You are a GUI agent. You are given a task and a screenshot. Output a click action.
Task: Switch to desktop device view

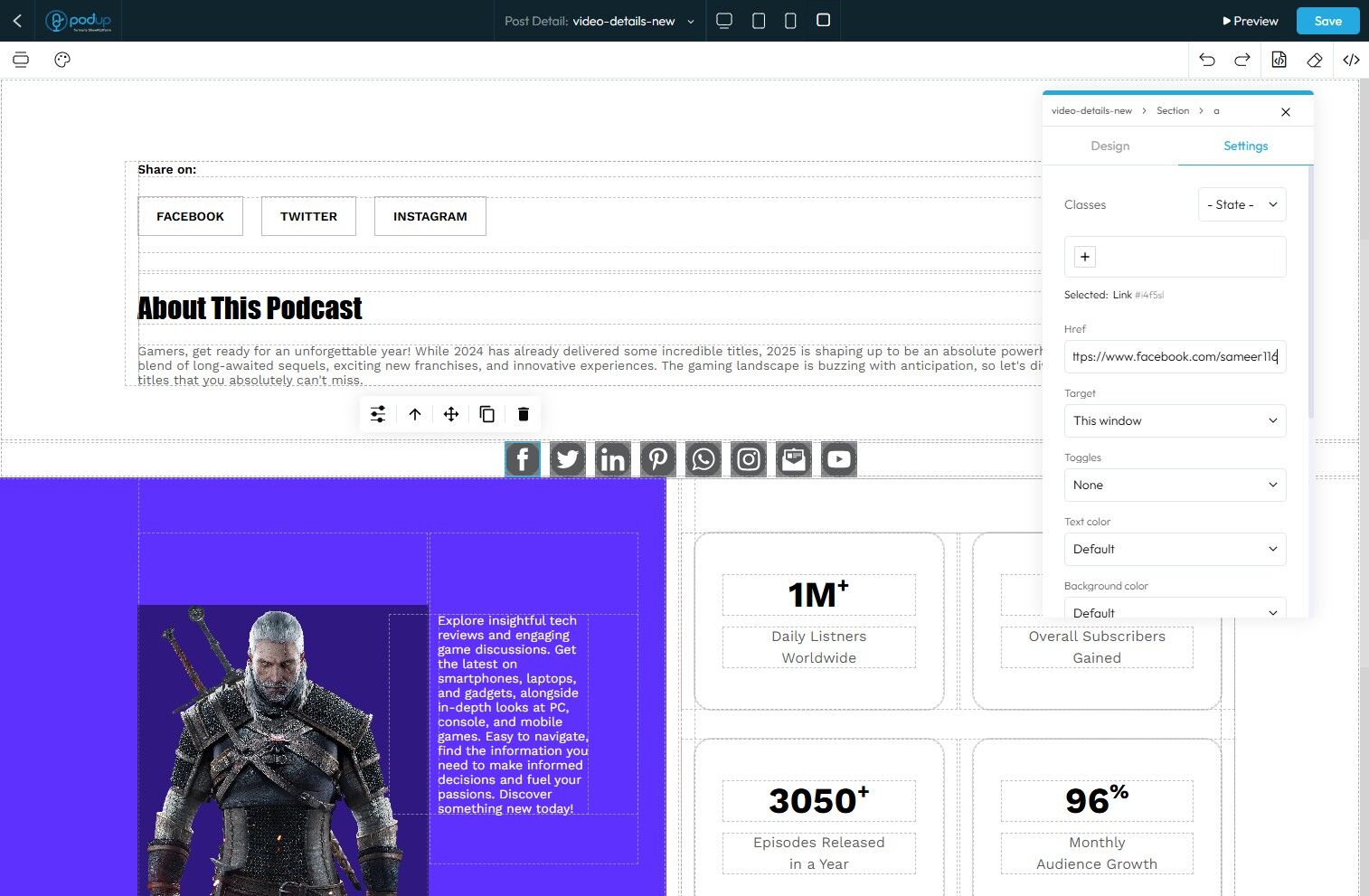click(x=724, y=21)
